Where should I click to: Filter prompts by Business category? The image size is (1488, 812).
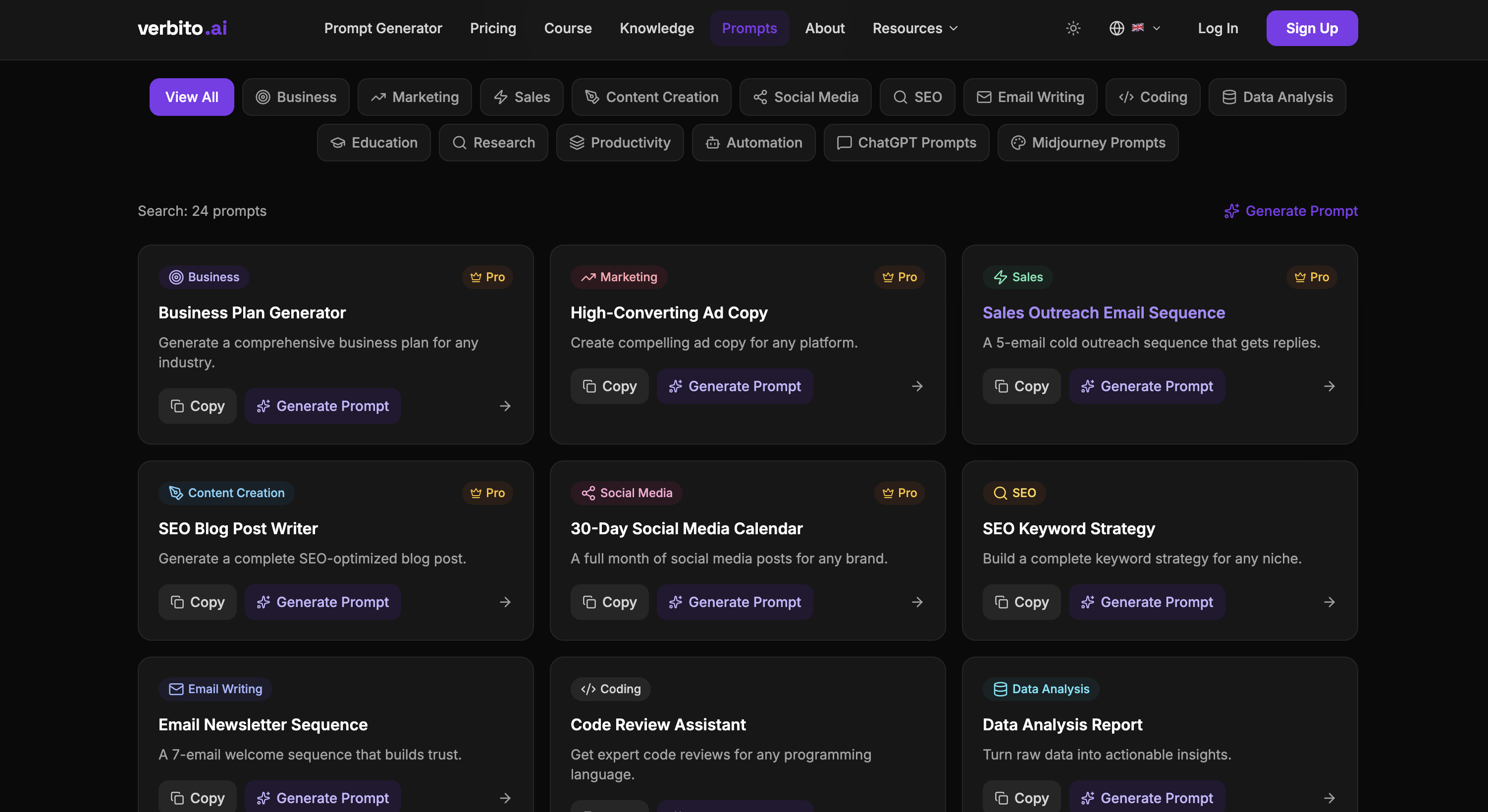coord(296,97)
